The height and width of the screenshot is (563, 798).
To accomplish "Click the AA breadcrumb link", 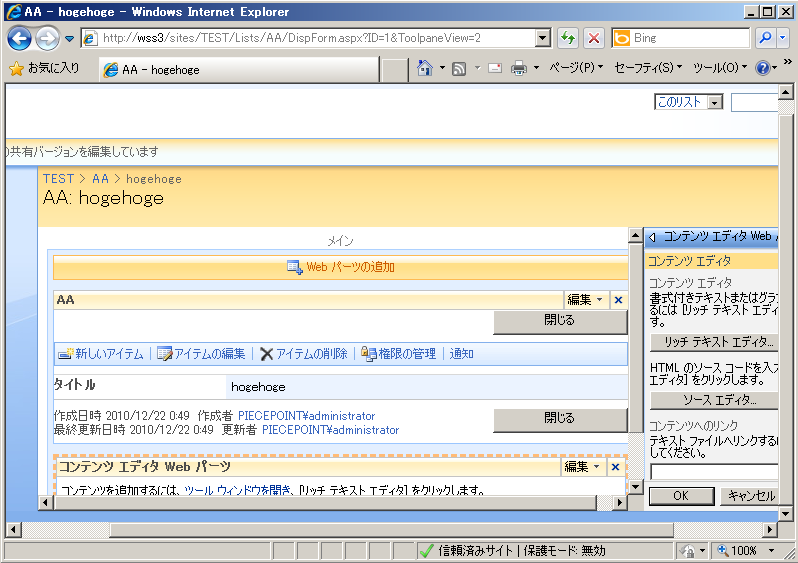I will click(100, 179).
